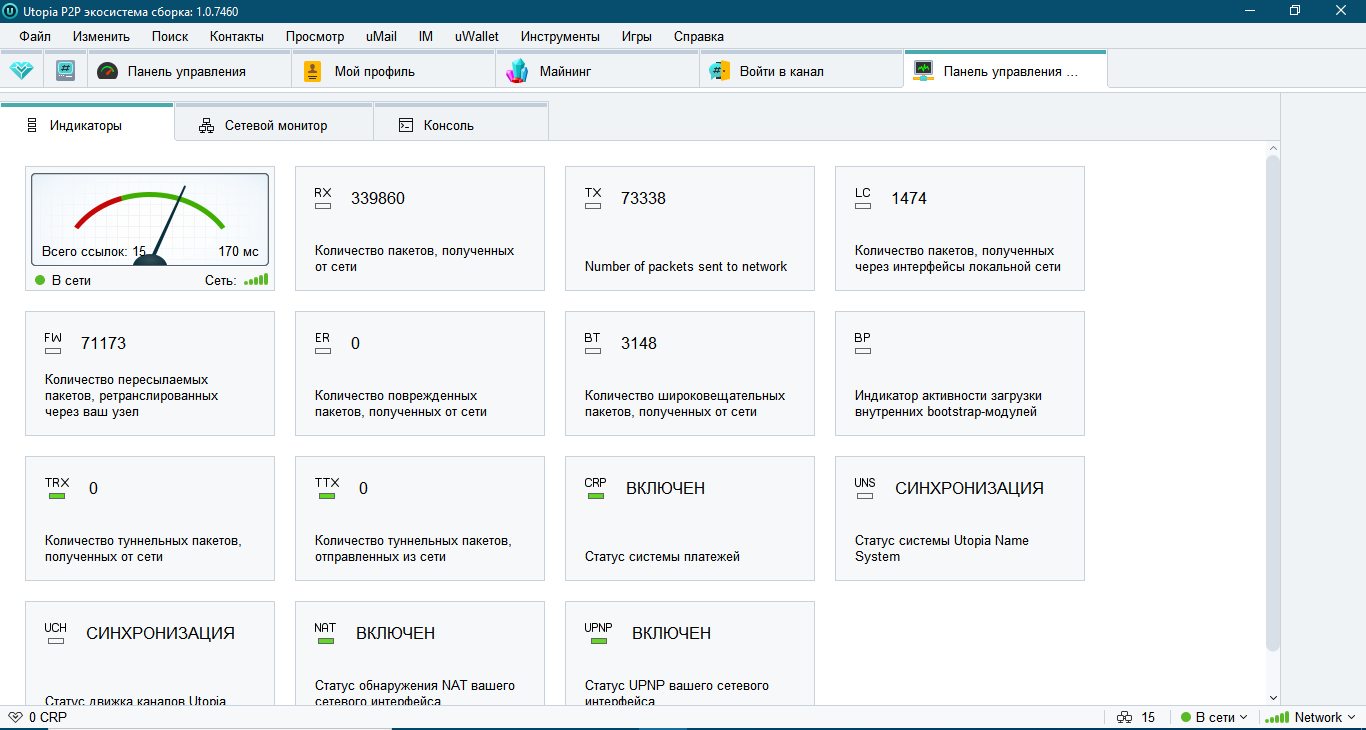The image size is (1366, 730).
Task: Click the UCH indicator light
Action: pyautogui.click(x=56, y=641)
